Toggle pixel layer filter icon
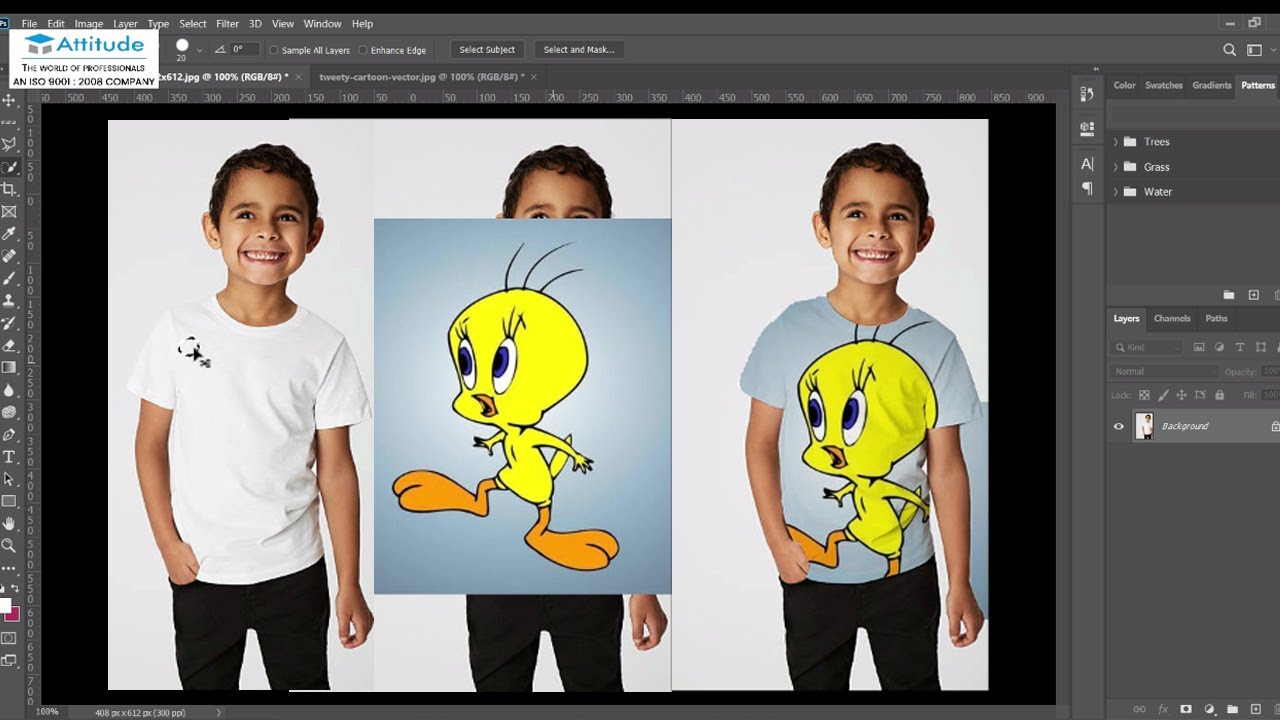 (x=1200, y=347)
